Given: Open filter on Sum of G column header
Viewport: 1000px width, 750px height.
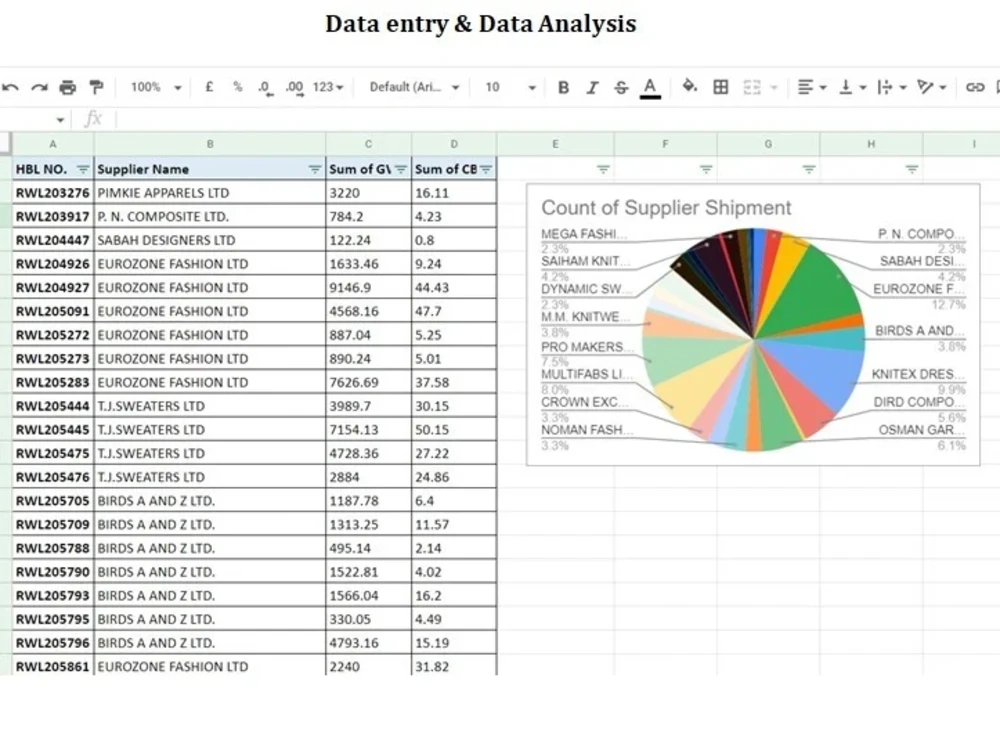Looking at the screenshot, I should [401, 169].
